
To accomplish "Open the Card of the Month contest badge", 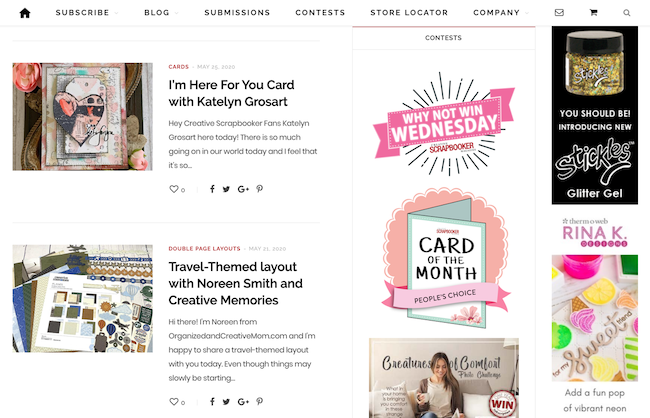I will tap(446, 258).
